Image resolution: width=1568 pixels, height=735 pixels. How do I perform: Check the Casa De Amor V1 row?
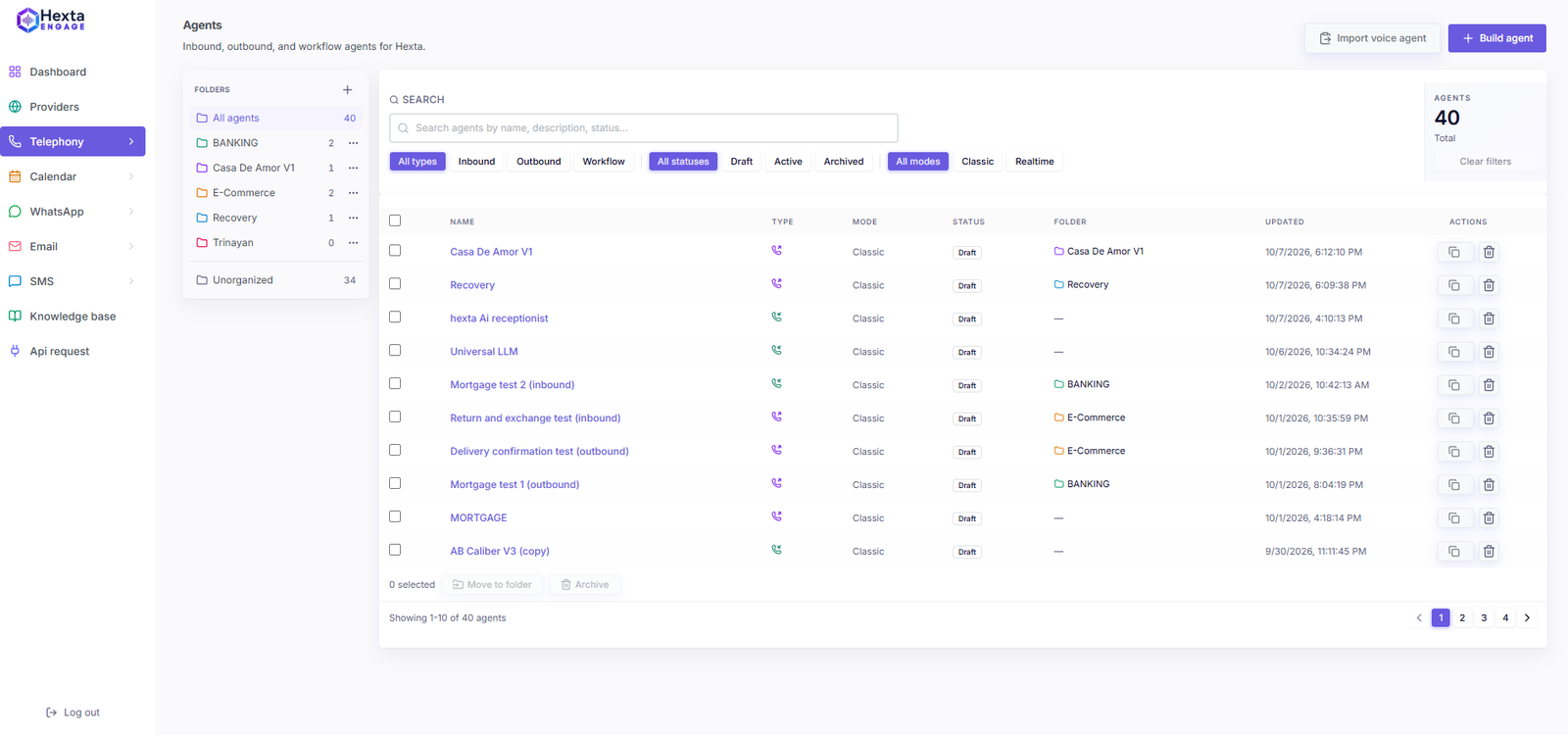(x=395, y=251)
